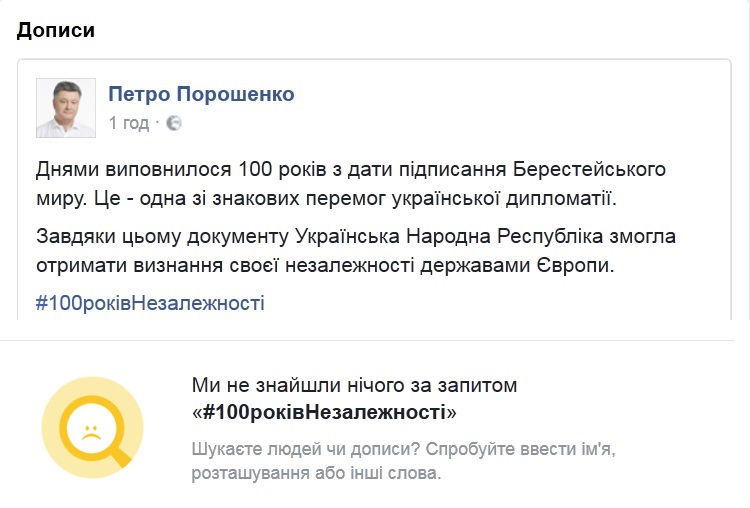Image resolution: width=750 pixels, height=508 pixels.
Task: Click "Ми не знайшли нічого за запитом" message
Action: [x=355, y=385]
